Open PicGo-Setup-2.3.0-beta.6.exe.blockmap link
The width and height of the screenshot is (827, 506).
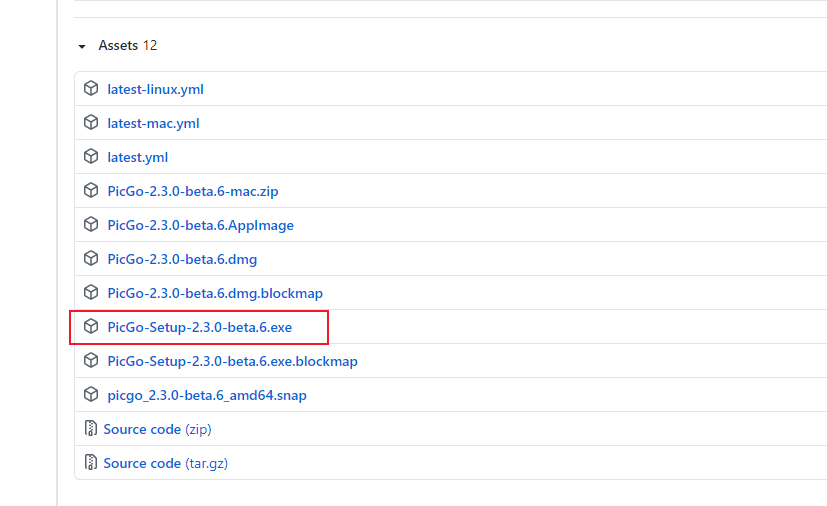[x=232, y=361]
